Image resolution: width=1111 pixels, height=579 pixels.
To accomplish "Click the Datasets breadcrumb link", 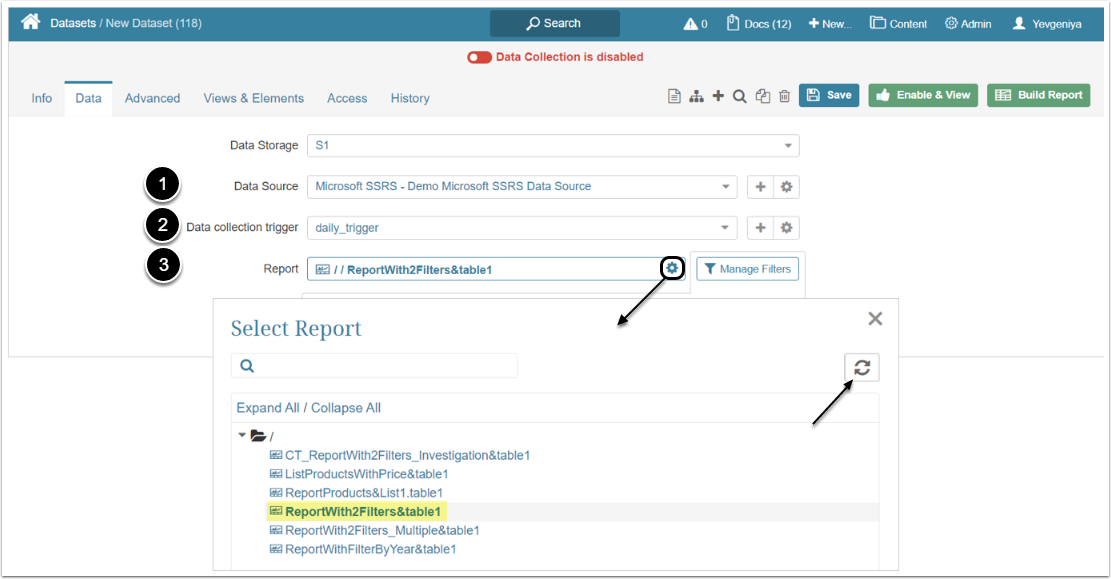I will pyautogui.click(x=73, y=23).
